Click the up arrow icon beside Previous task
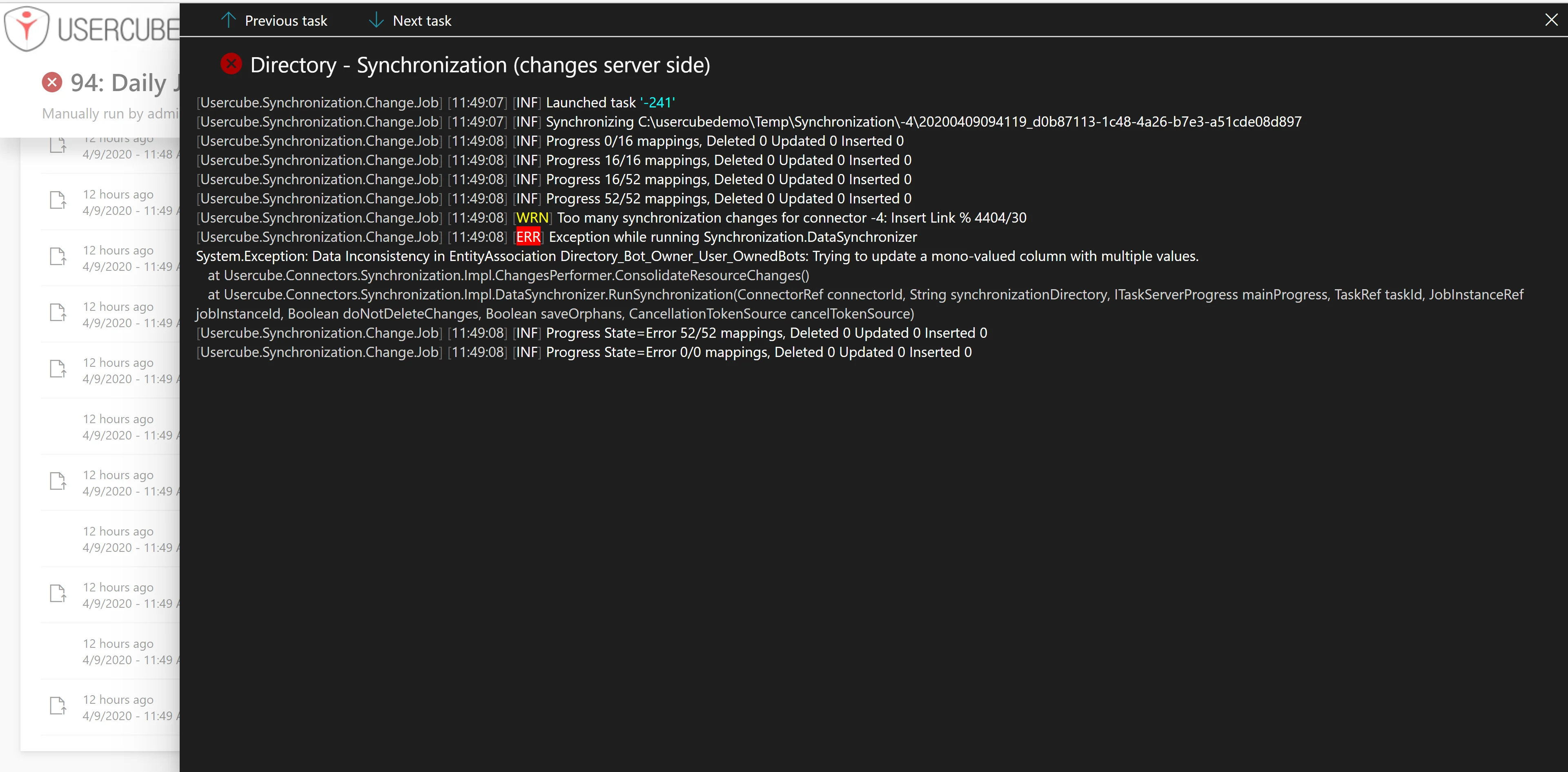The image size is (1568, 772). [228, 20]
